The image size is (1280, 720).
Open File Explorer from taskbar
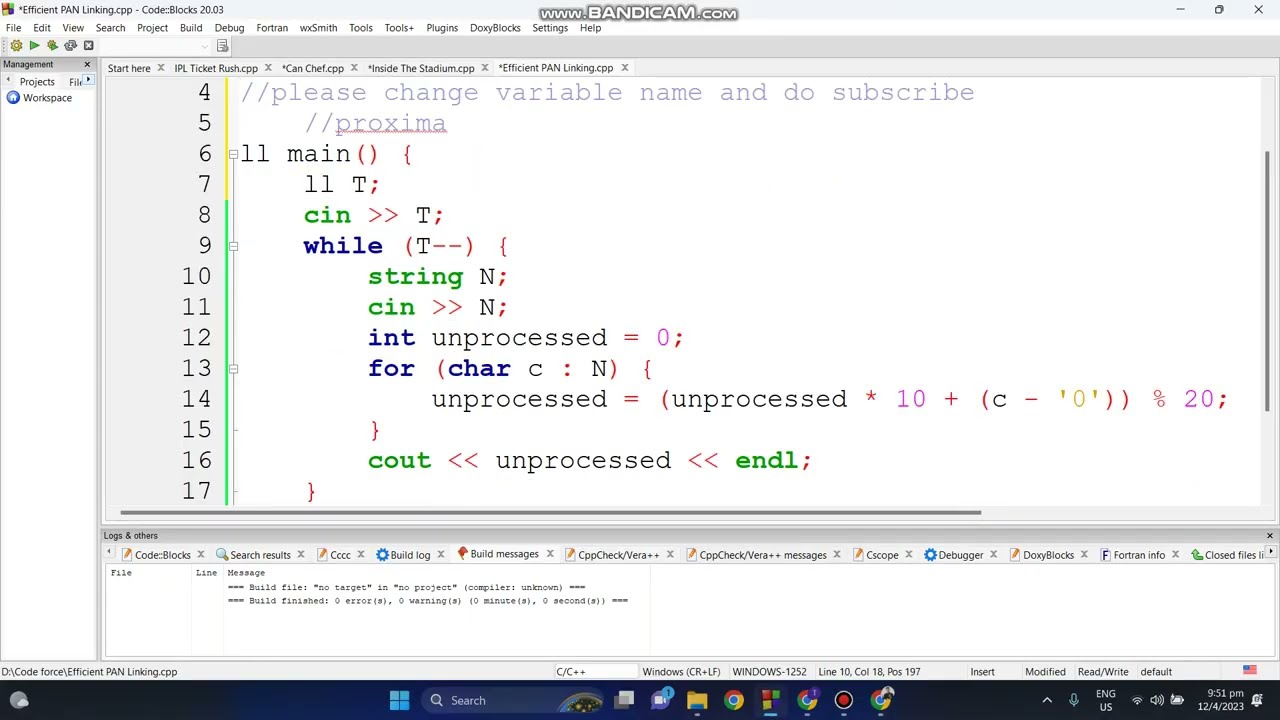tap(697, 700)
